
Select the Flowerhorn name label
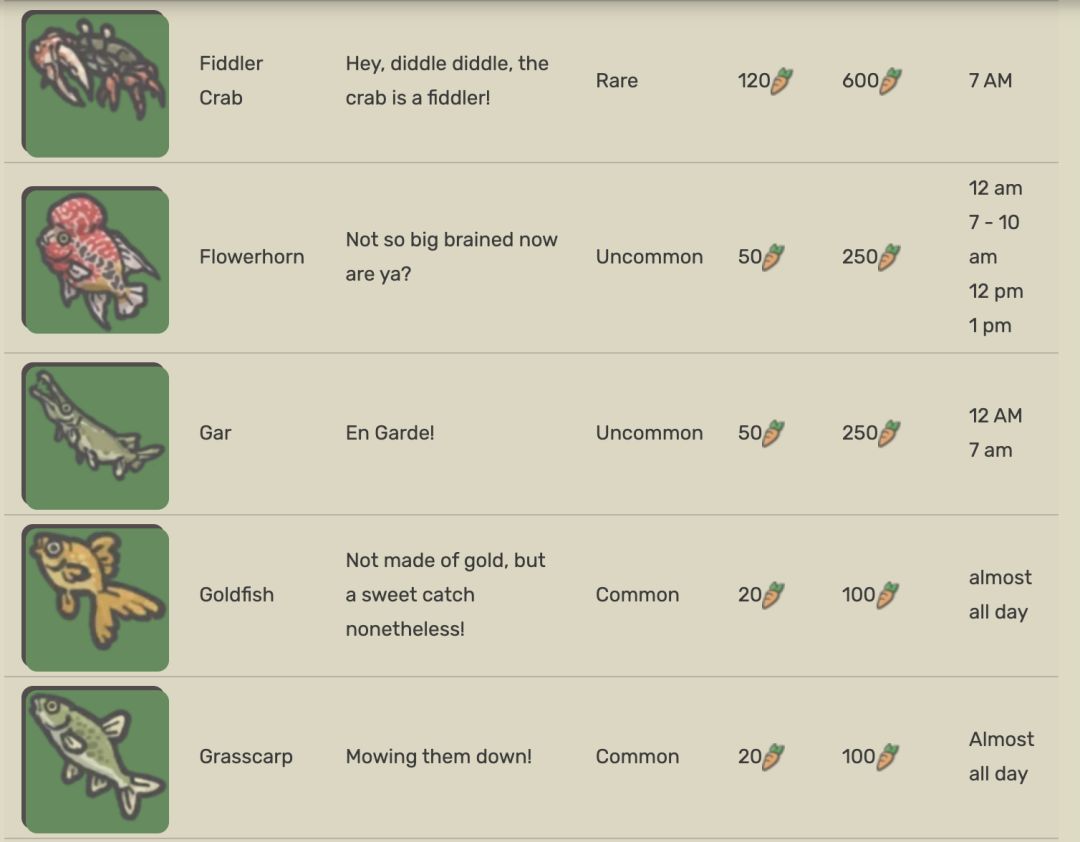pos(251,257)
